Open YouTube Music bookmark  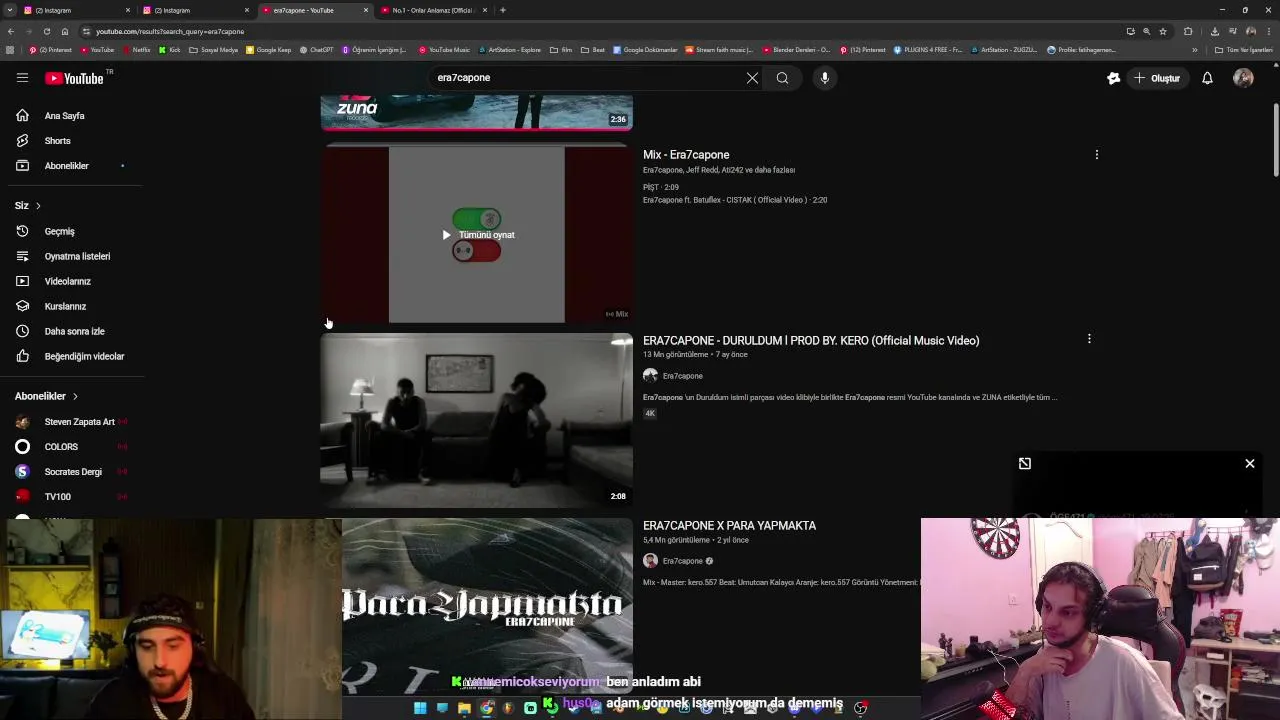(x=444, y=50)
